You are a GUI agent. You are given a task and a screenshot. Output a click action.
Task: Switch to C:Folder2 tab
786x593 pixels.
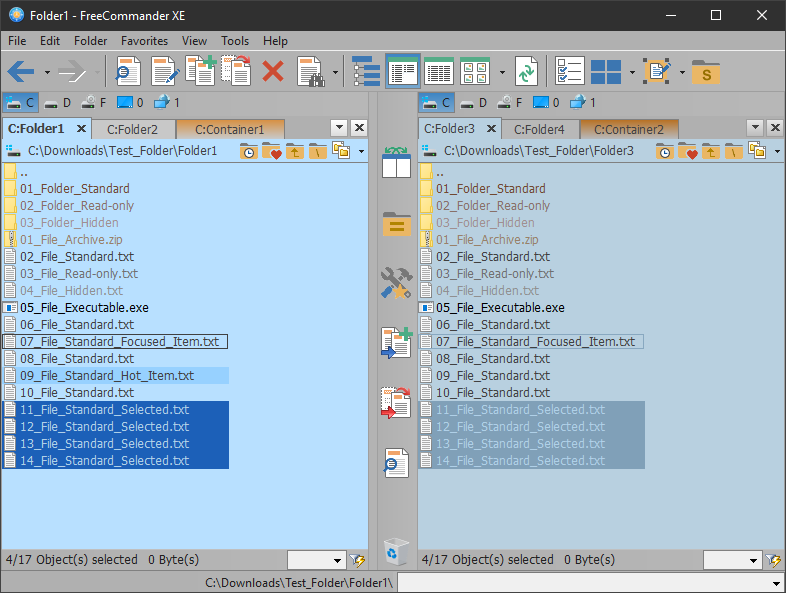pos(133,129)
